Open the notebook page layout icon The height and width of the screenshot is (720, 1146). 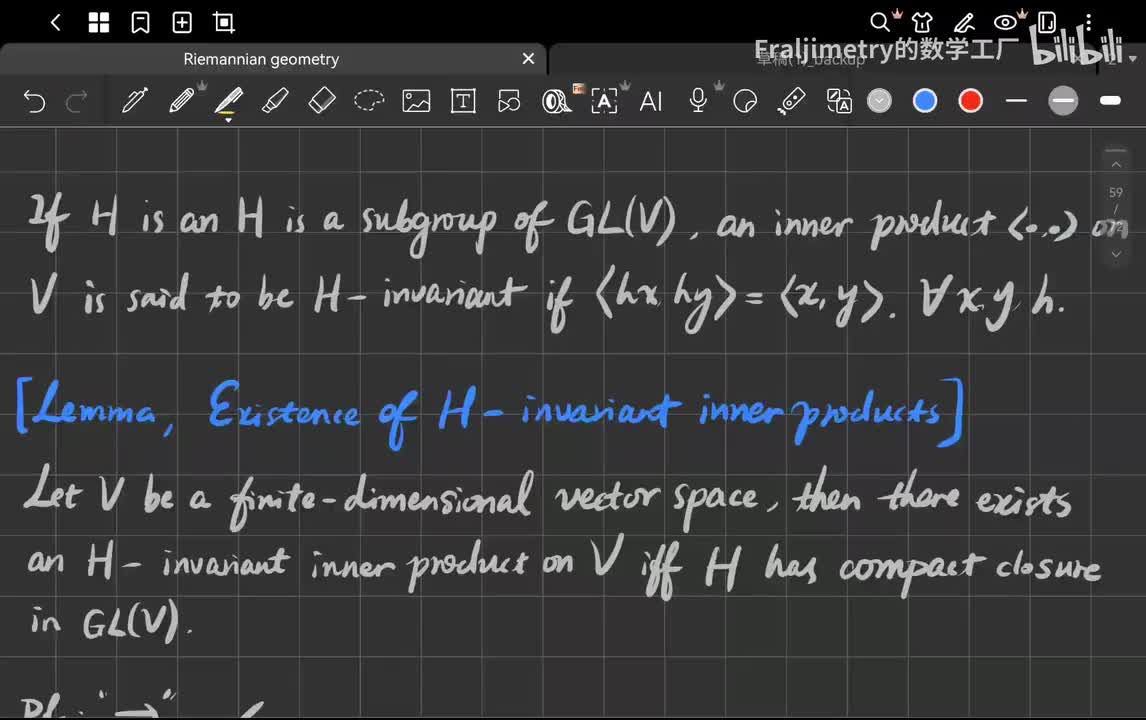pos(1047,23)
